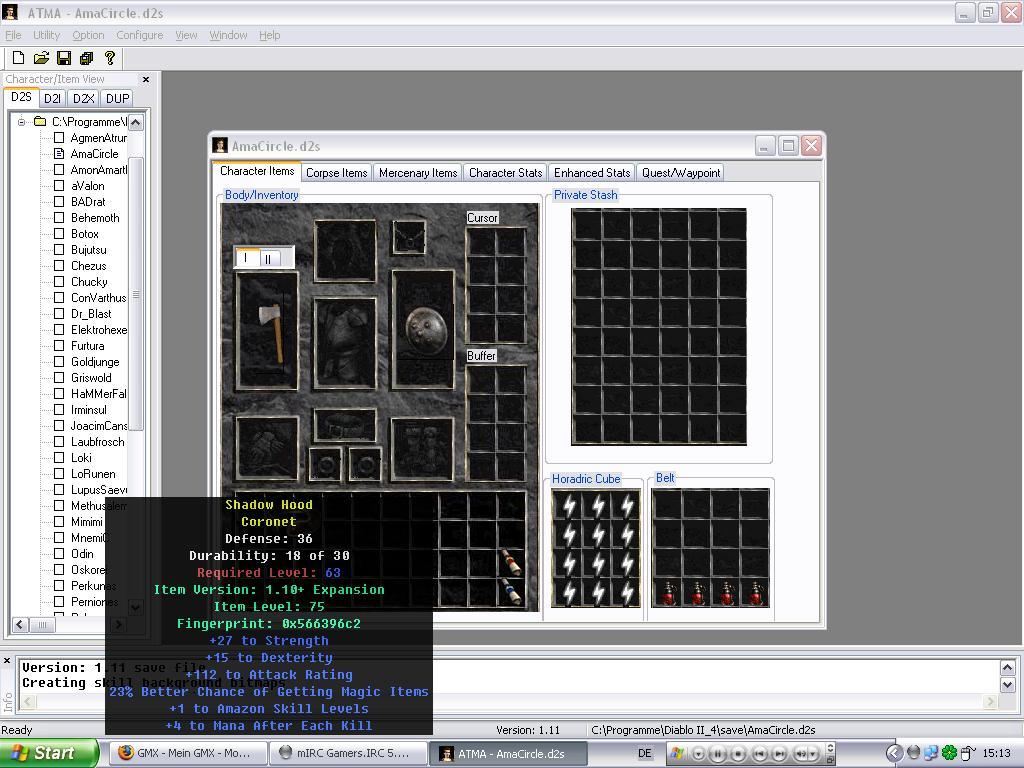
Task: Open mIRC Gamers.IRC taskbar button
Action: click(349, 753)
